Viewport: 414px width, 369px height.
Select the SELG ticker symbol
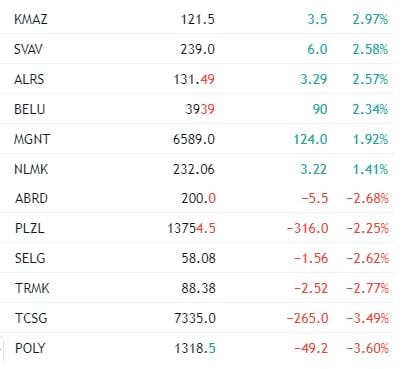click(x=30, y=258)
